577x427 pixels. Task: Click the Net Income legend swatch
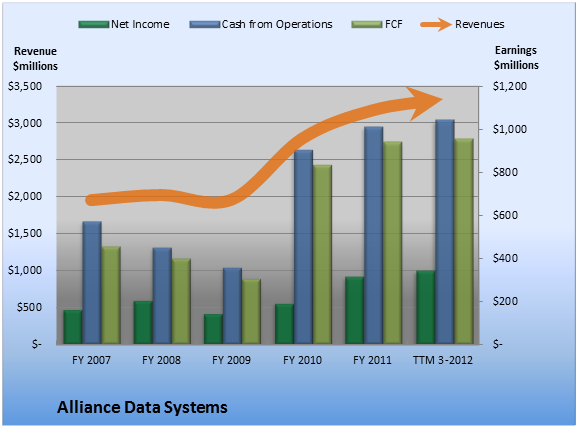(94, 25)
